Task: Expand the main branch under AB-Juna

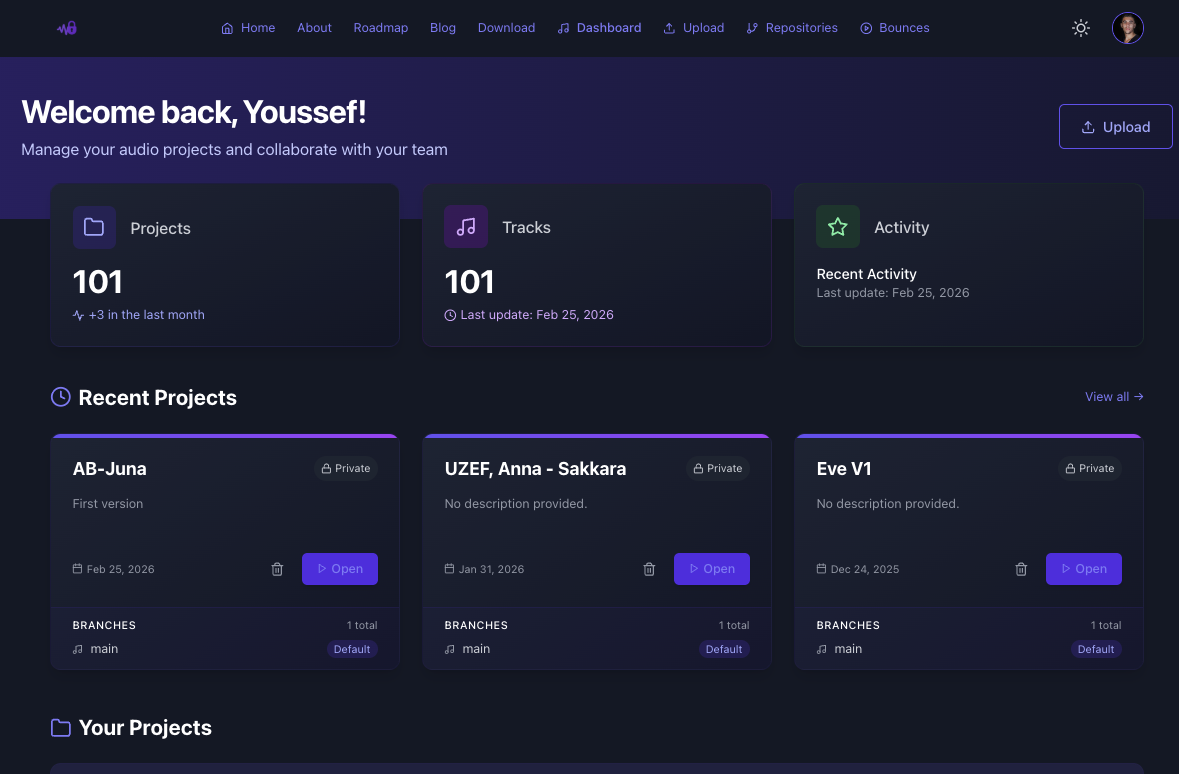Action: pyautogui.click(x=103, y=649)
